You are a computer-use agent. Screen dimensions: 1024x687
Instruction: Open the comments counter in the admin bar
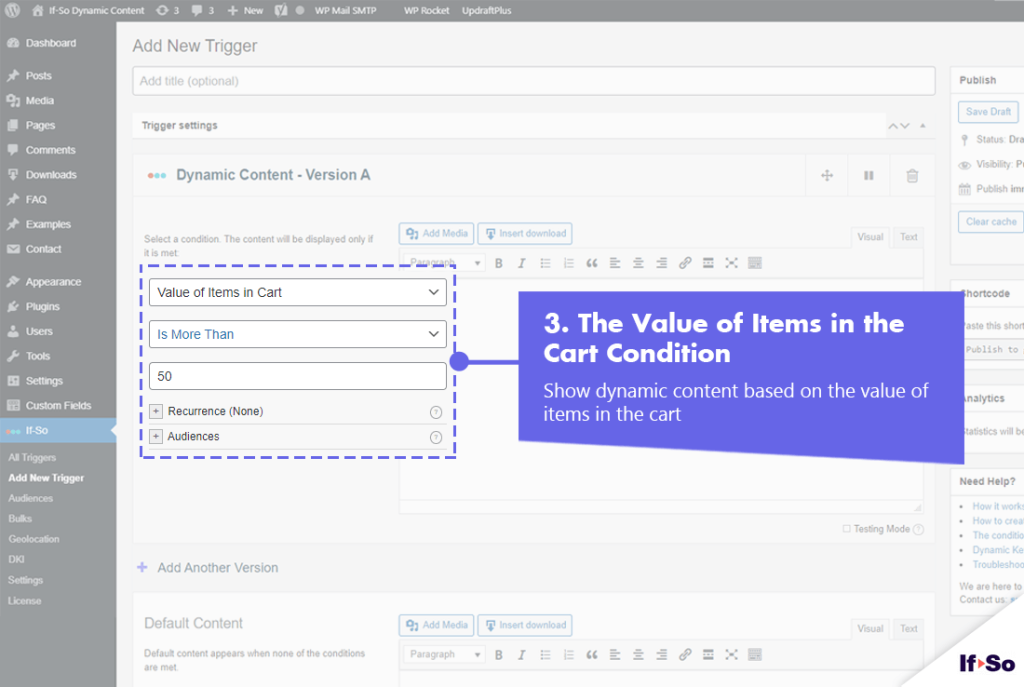(203, 10)
